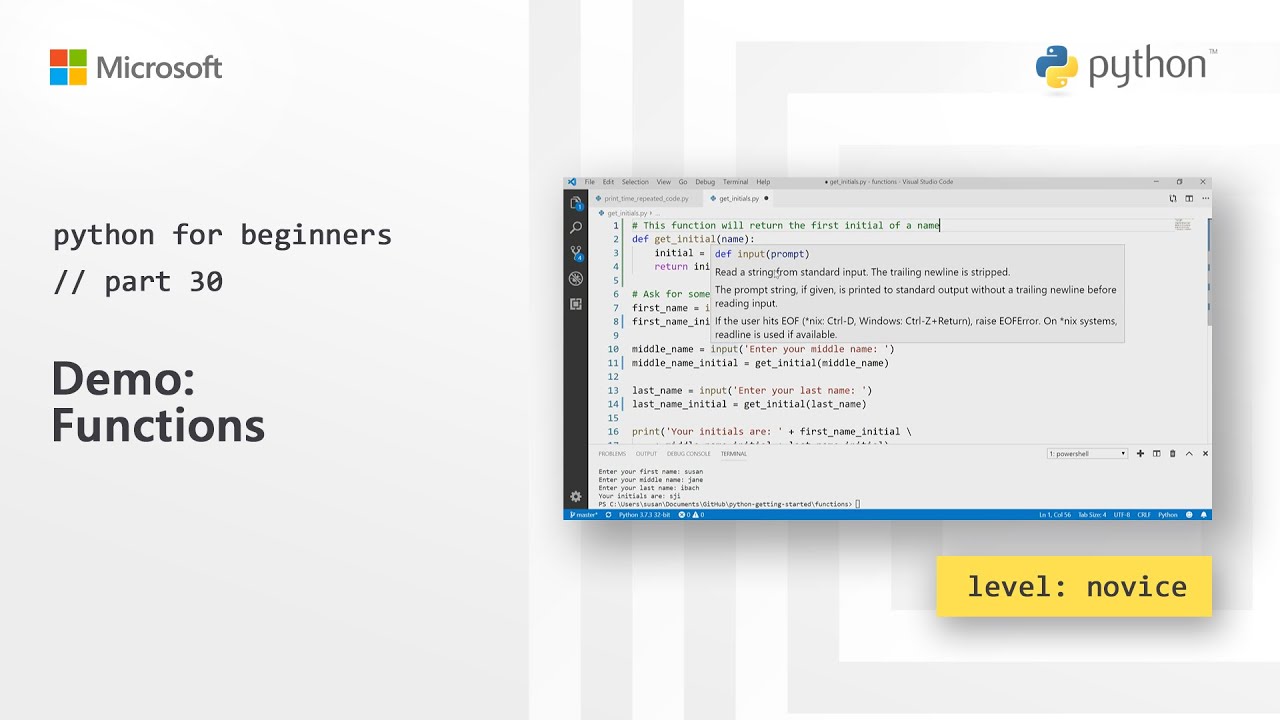This screenshot has height=720, width=1280.
Task: Open the Manage gear at sidebar bottom
Action: pyautogui.click(x=576, y=496)
